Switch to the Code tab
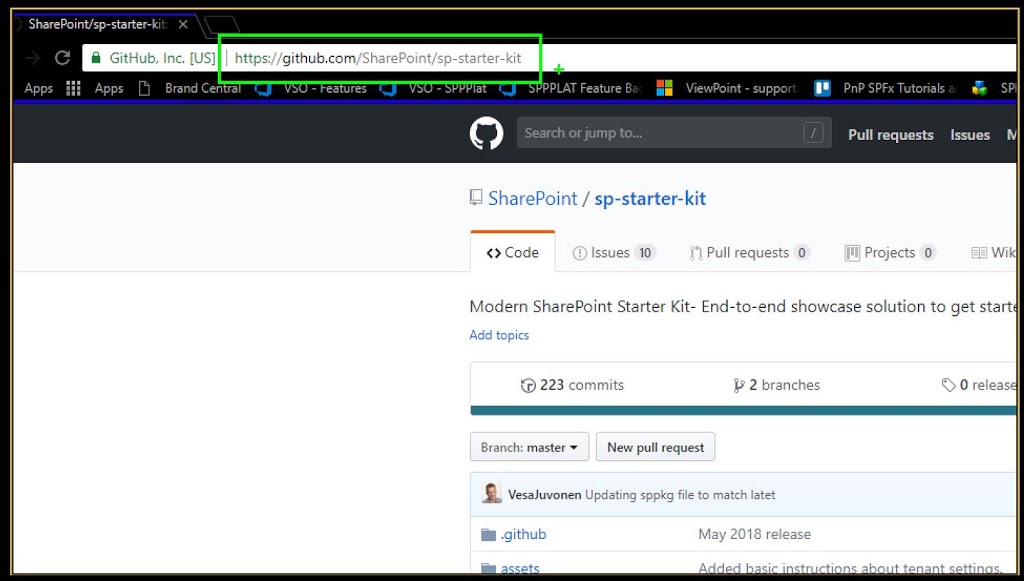1024x581 pixels. pos(513,253)
